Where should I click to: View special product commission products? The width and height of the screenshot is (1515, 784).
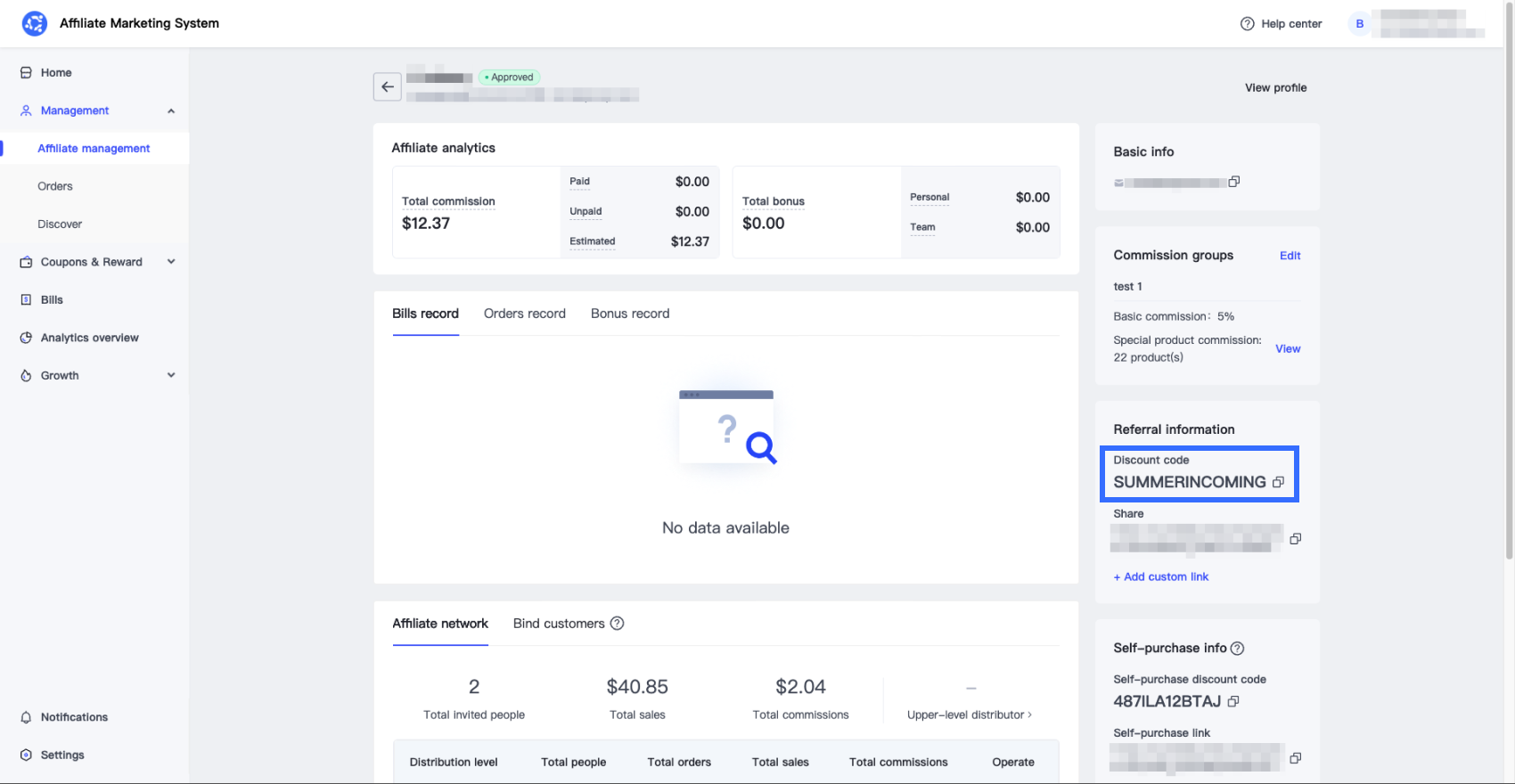(x=1287, y=348)
